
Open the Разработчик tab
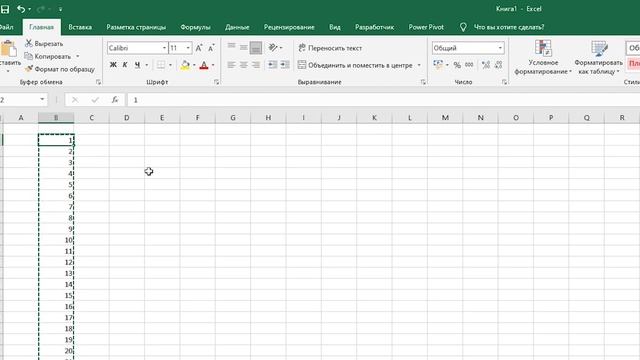pos(374,27)
